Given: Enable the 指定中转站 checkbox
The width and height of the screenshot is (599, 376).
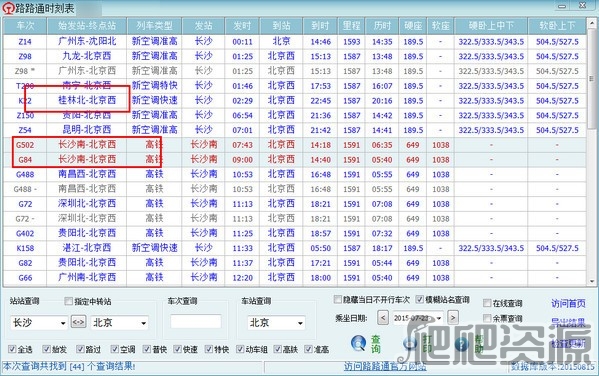Looking at the screenshot, I should click(68, 301).
